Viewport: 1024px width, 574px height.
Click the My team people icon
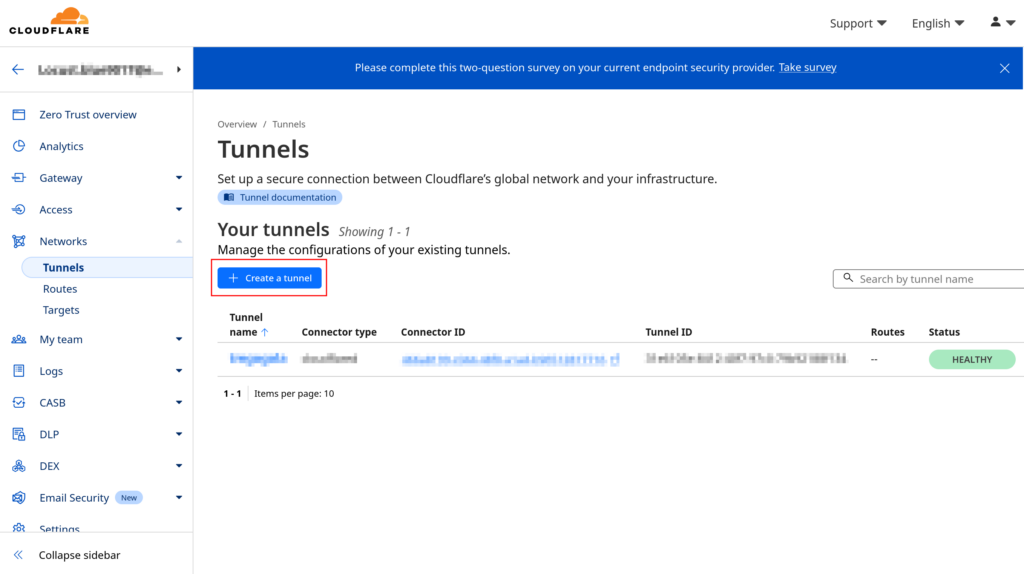(x=19, y=339)
